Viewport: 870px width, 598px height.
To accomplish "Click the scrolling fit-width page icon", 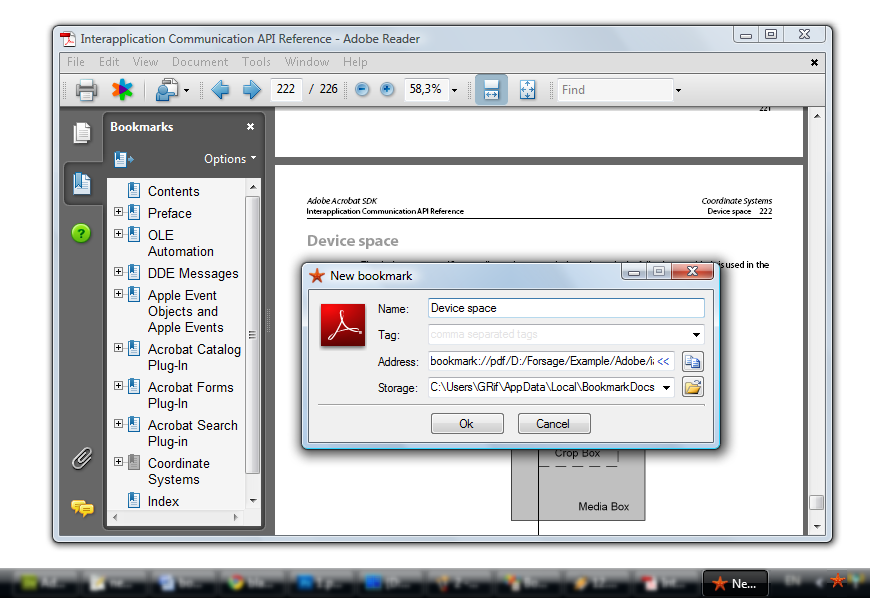I will click(x=492, y=89).
